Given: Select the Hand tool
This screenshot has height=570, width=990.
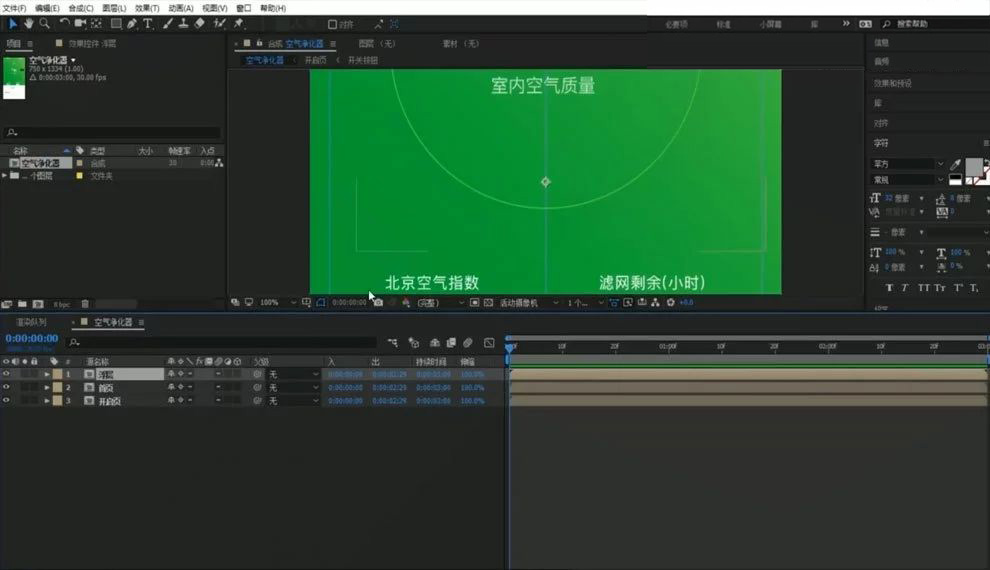Looking at the screenshot, I should 28,24.
